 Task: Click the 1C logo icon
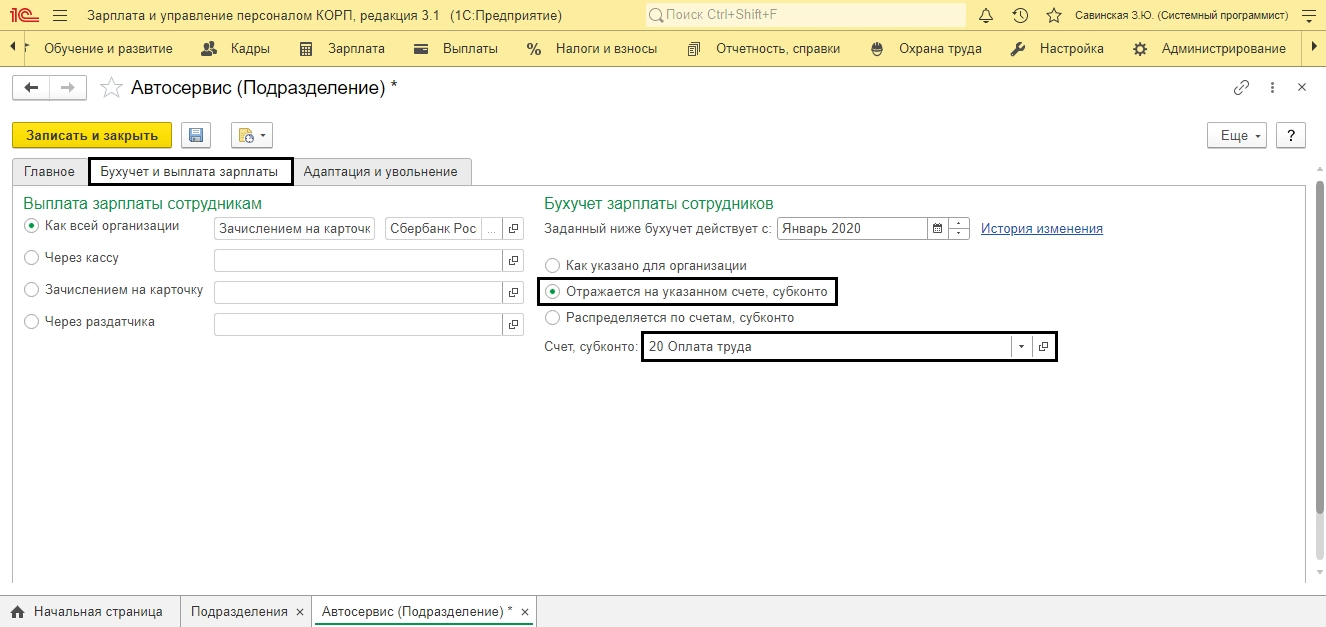(x=22, y=16)
